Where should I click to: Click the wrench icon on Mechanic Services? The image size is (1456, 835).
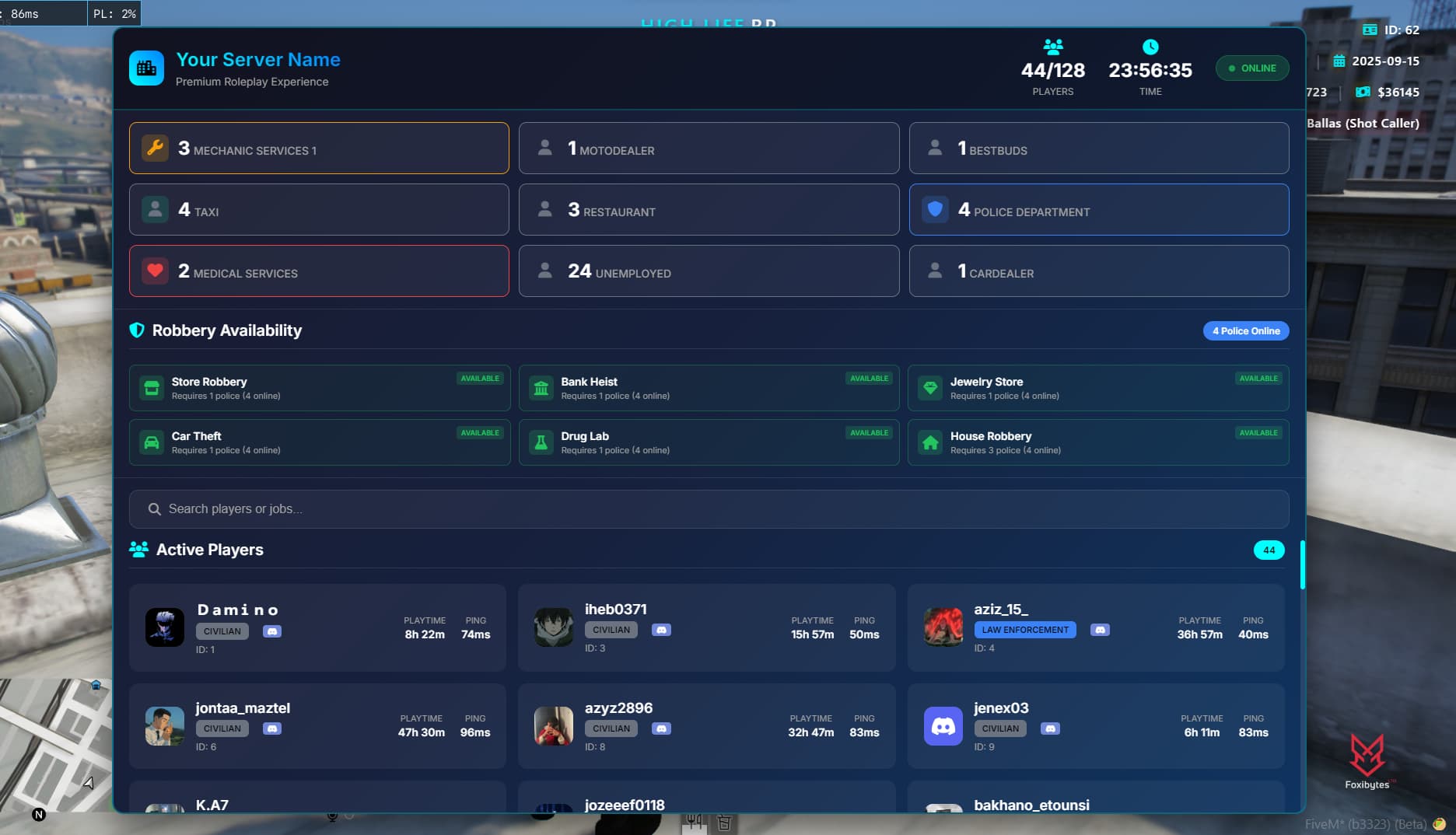(155, 148)
